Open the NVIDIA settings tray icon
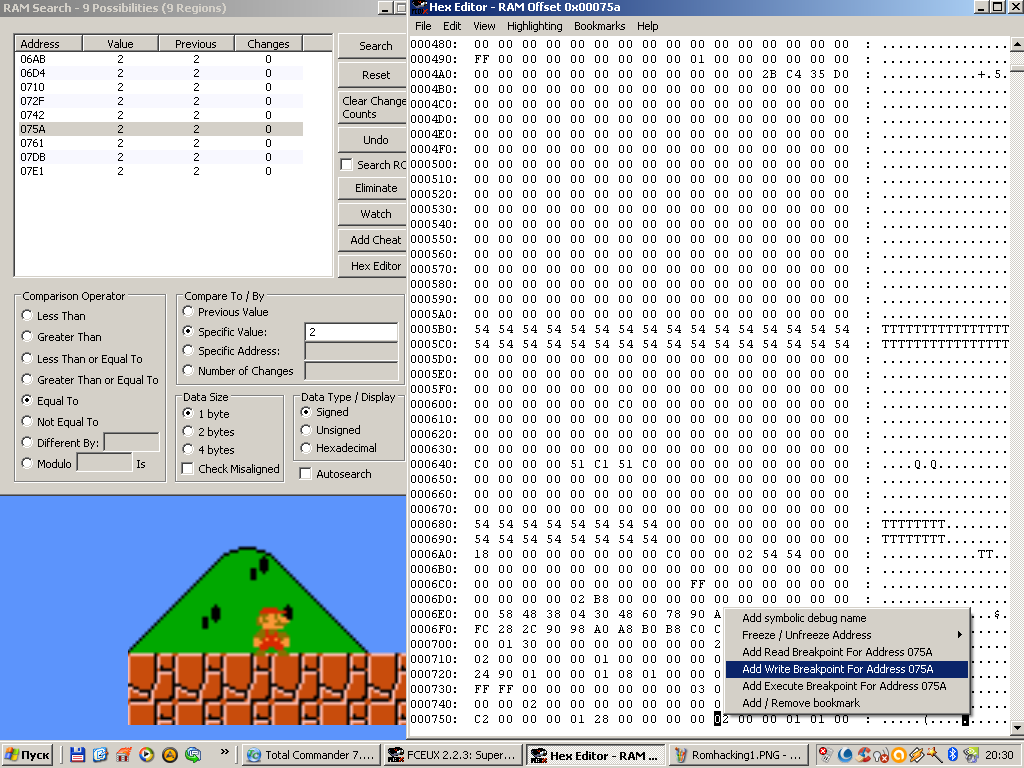 click(x=971, y=755)
